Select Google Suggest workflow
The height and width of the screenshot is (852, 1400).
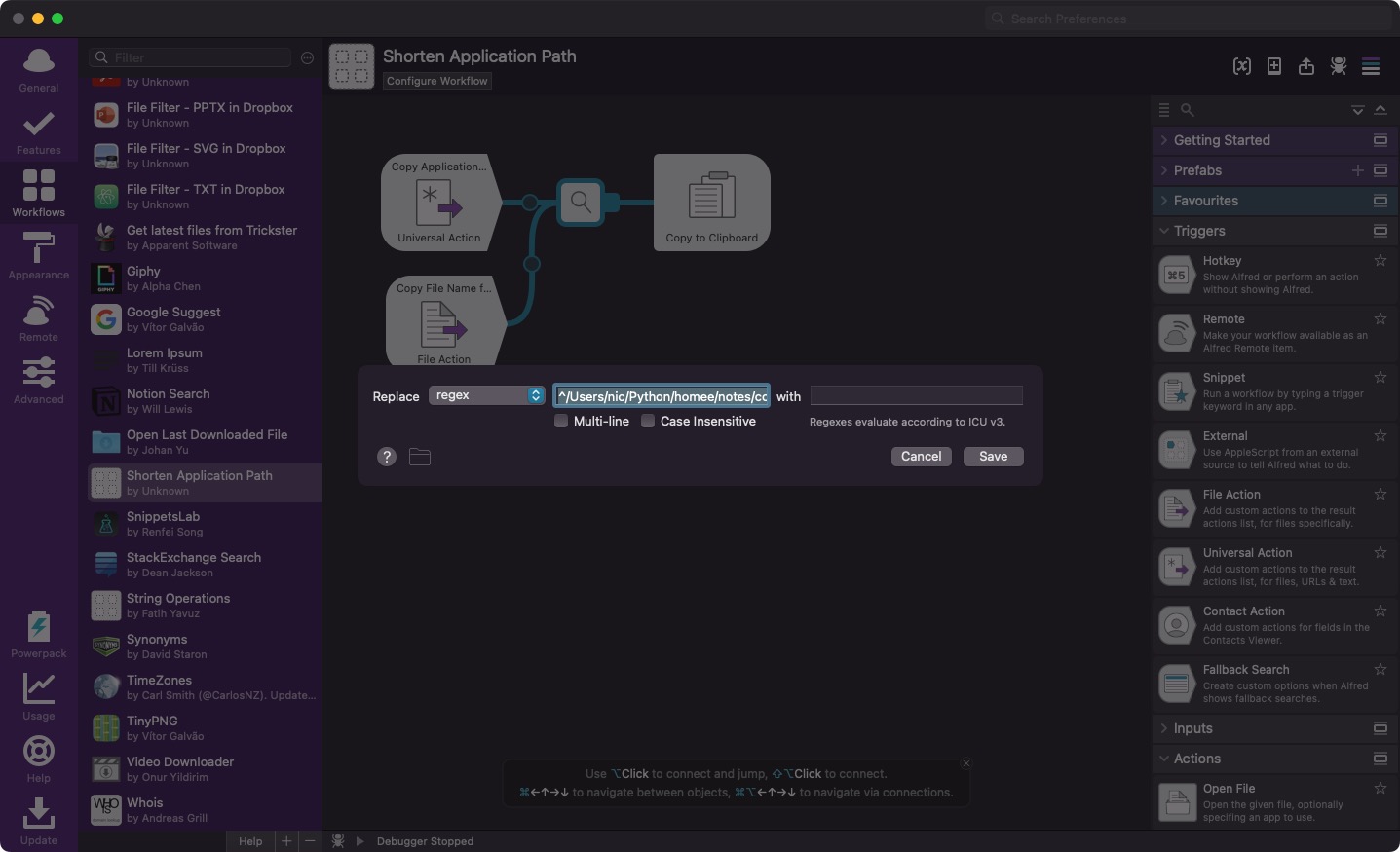pos(205,319)
